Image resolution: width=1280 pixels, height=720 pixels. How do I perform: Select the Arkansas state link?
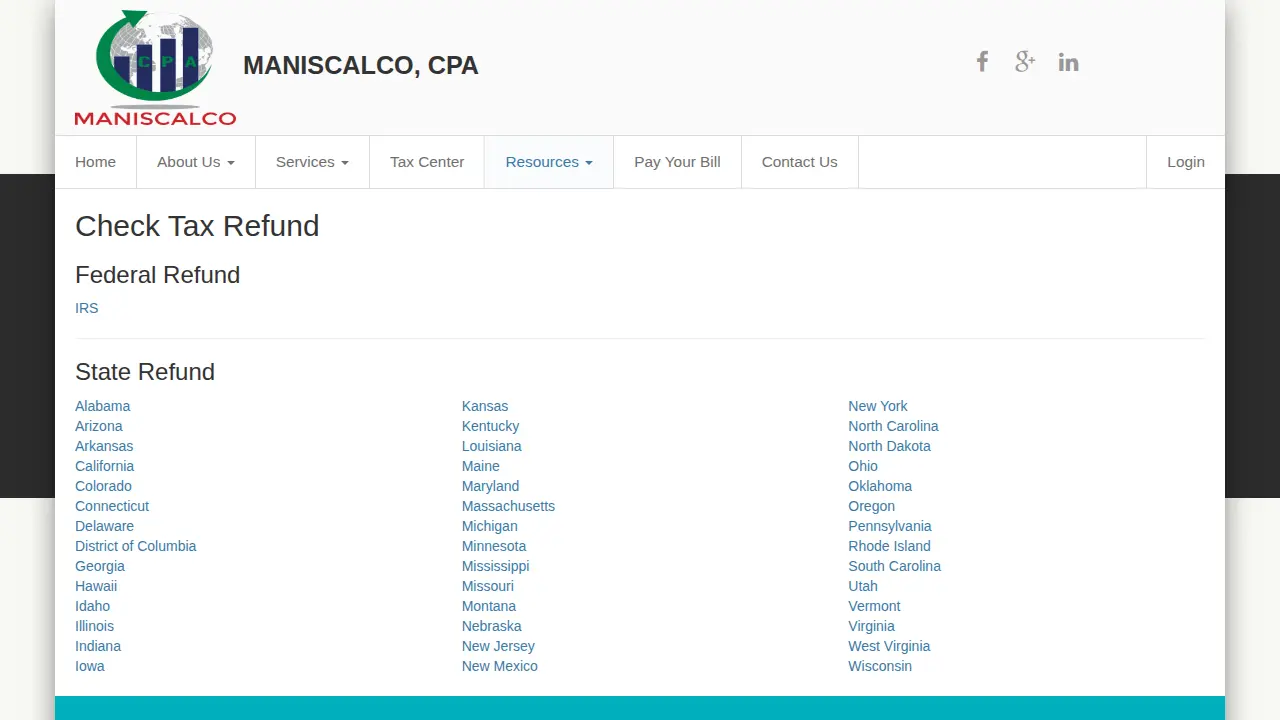pyautogui.click(x=104, y=446)
